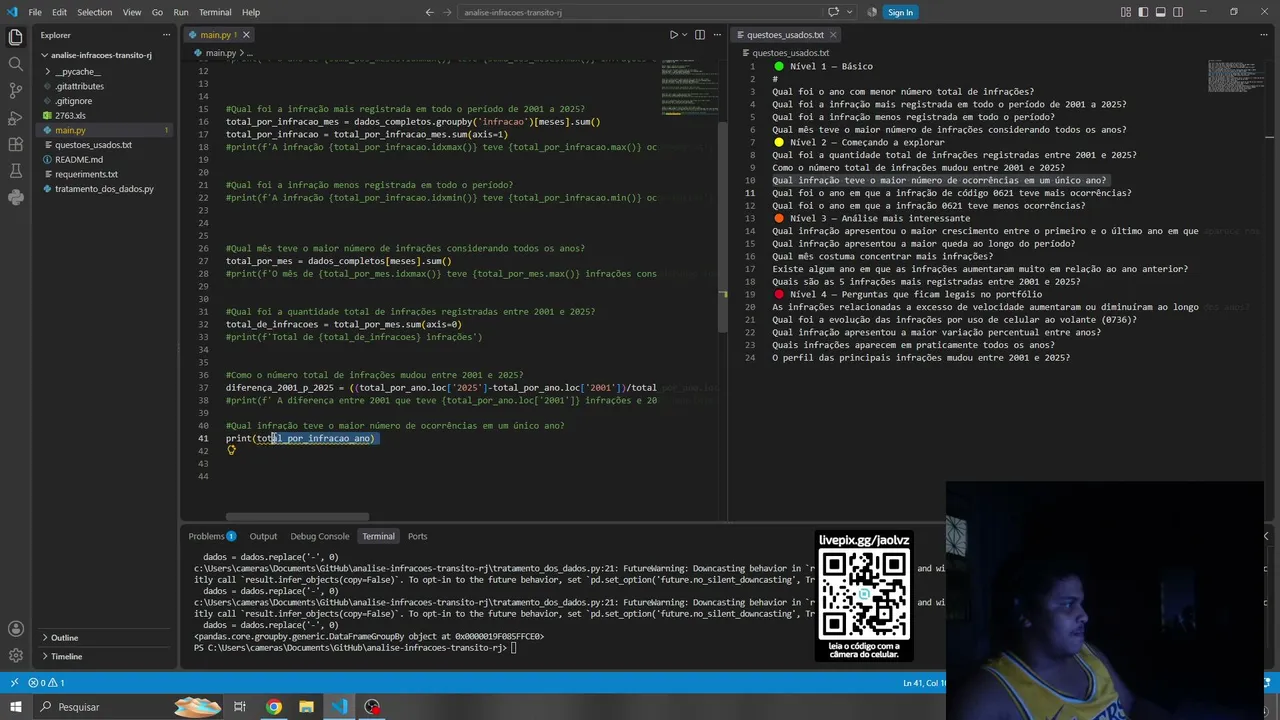Switch to the Ports panel tab
The height and width of the screenshot is (720, 1280).
pos(417,536)
